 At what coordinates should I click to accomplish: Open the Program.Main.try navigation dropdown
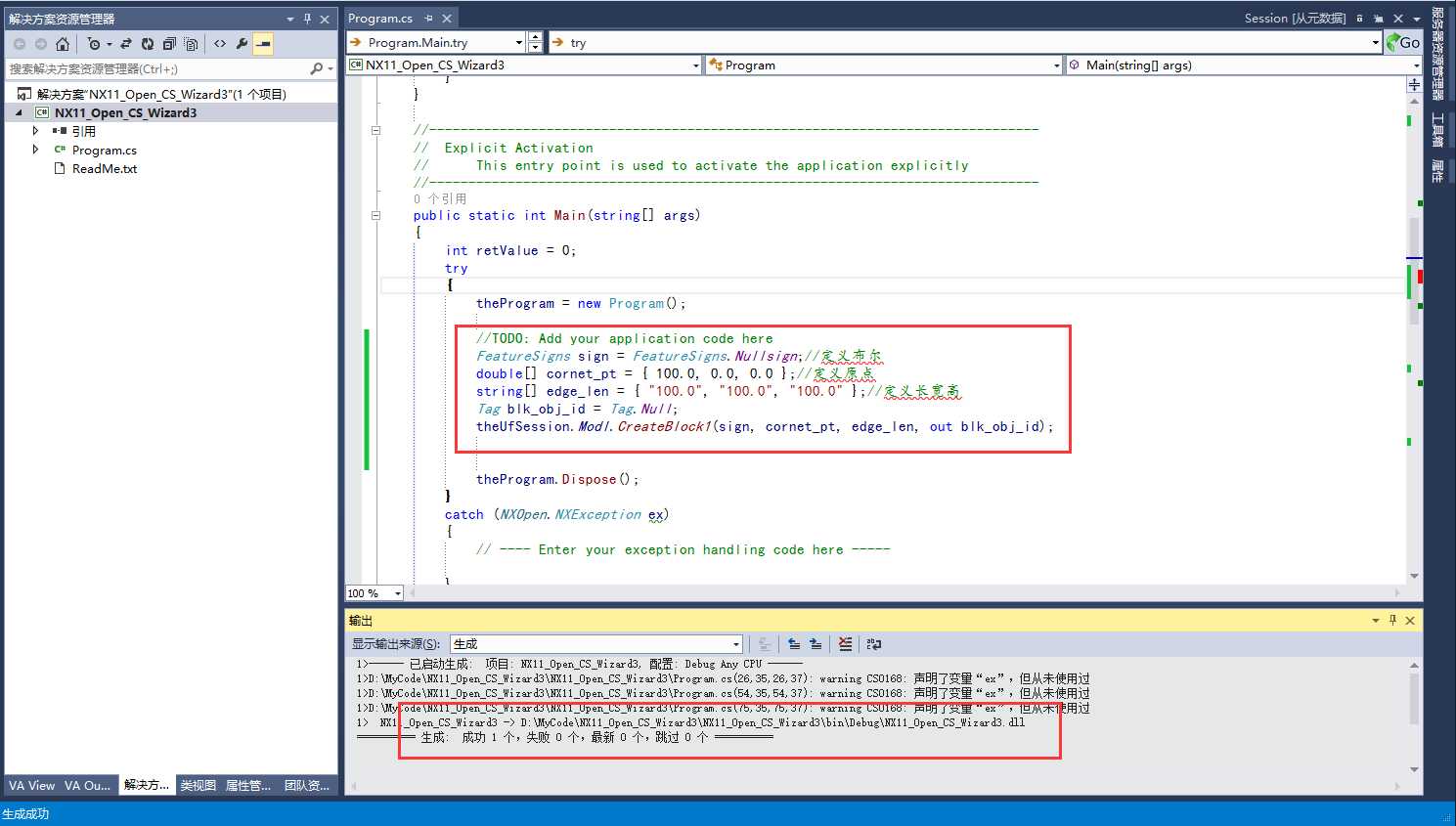519,42
